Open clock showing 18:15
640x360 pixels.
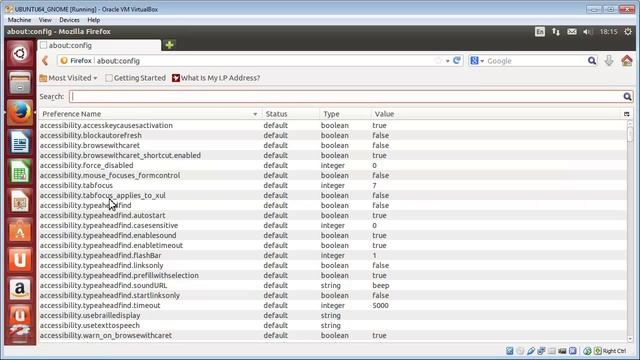point(608,31)
